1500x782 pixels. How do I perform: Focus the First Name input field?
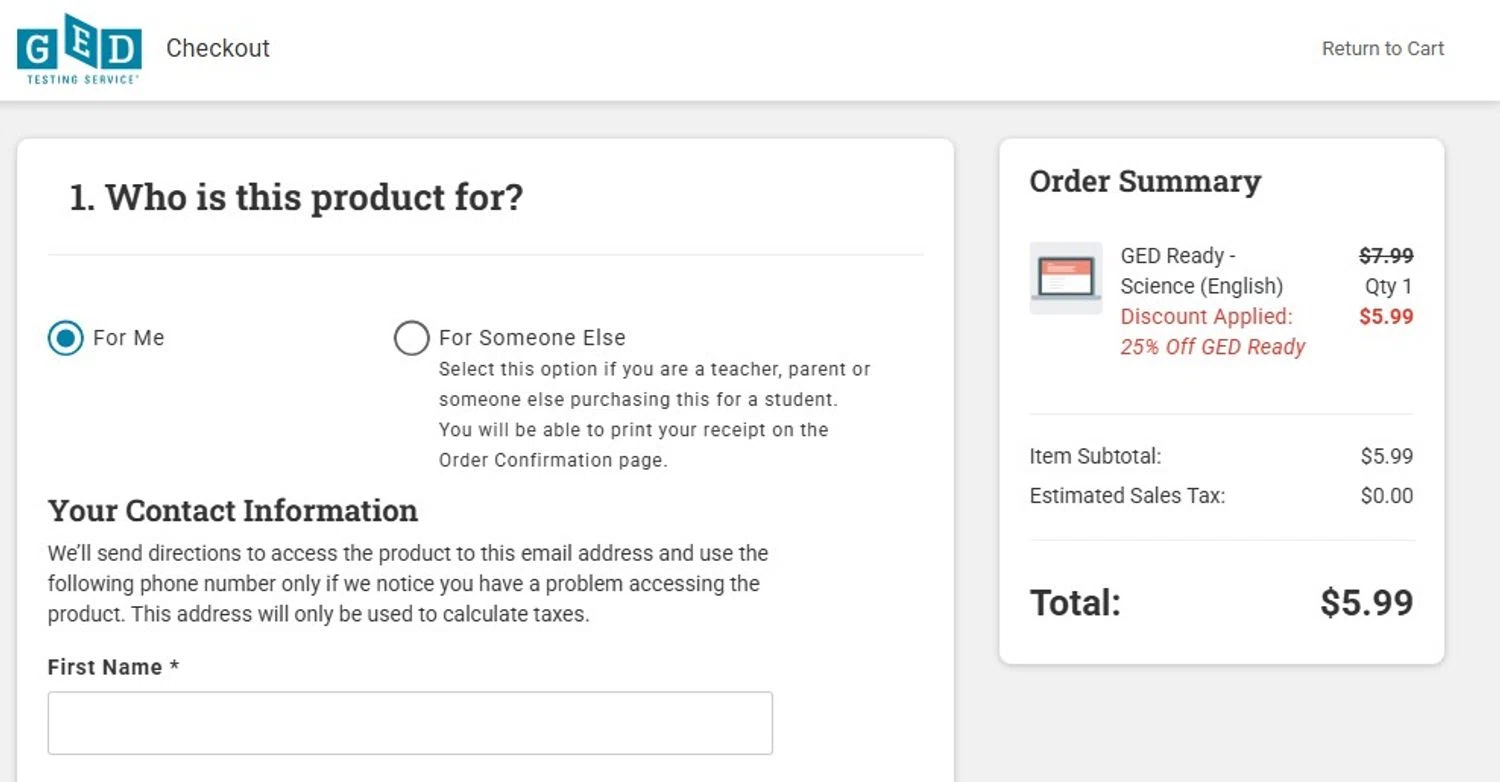tap(410, 723)
